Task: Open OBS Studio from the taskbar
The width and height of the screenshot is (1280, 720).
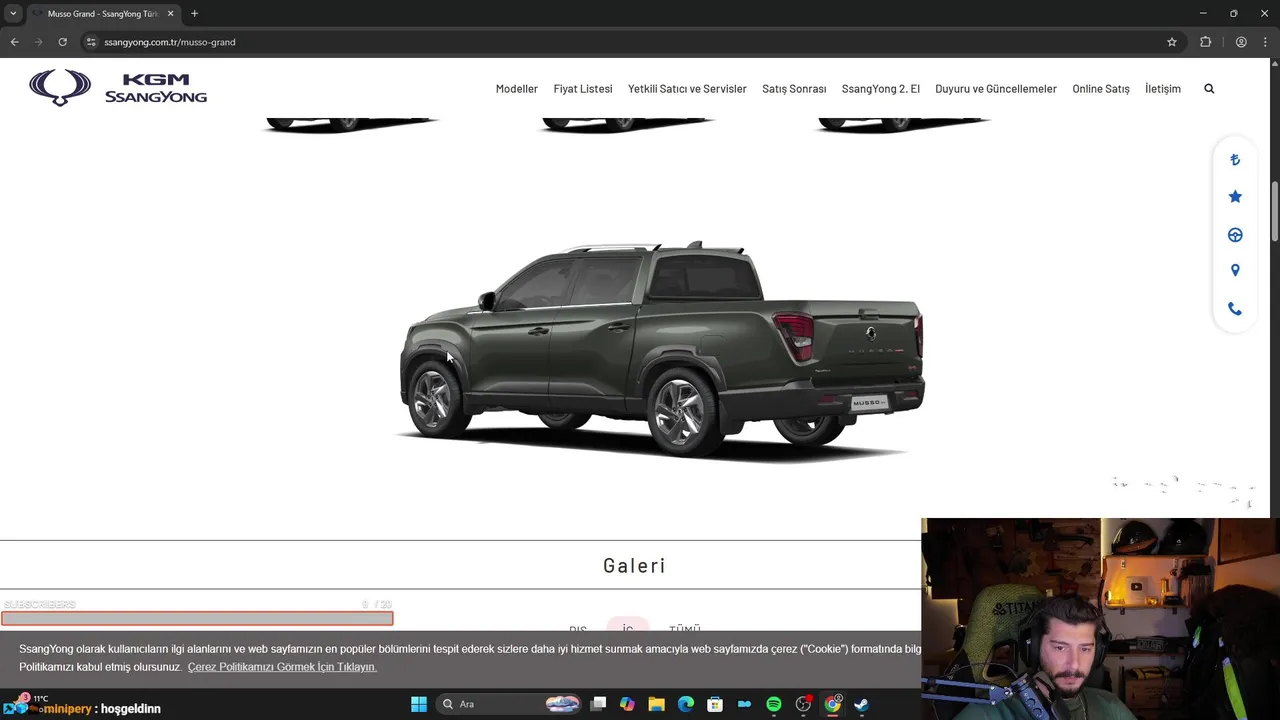Action: [x=803, y=704]
